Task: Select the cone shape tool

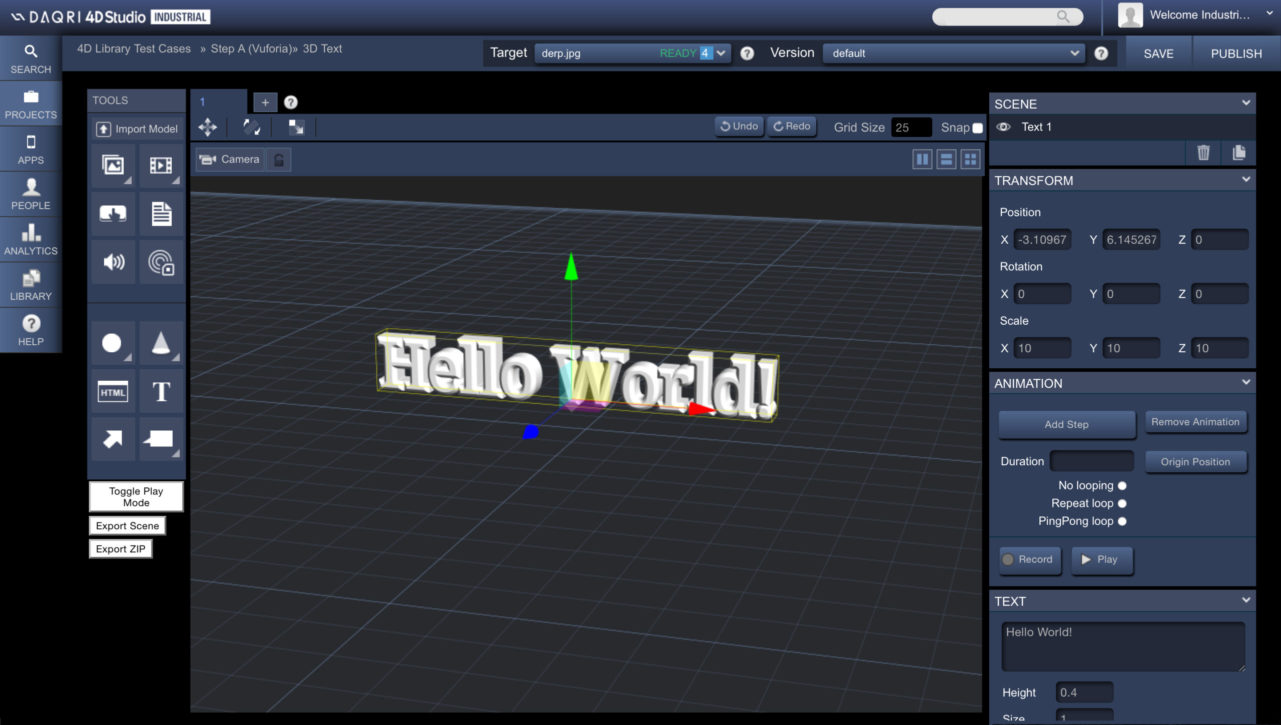Action: tap(161, 343)
